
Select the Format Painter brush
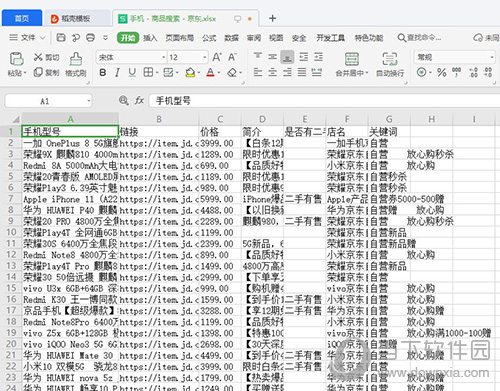coord(76,59)
